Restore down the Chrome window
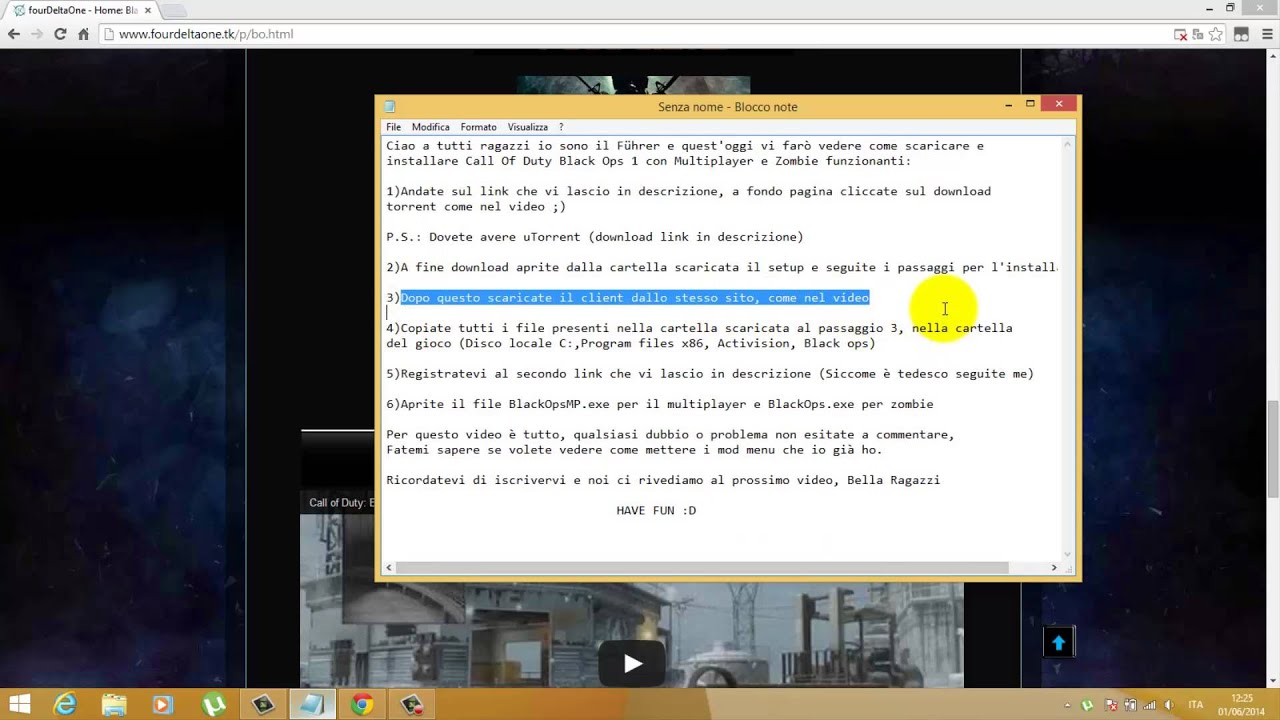 pos(1230,8)
